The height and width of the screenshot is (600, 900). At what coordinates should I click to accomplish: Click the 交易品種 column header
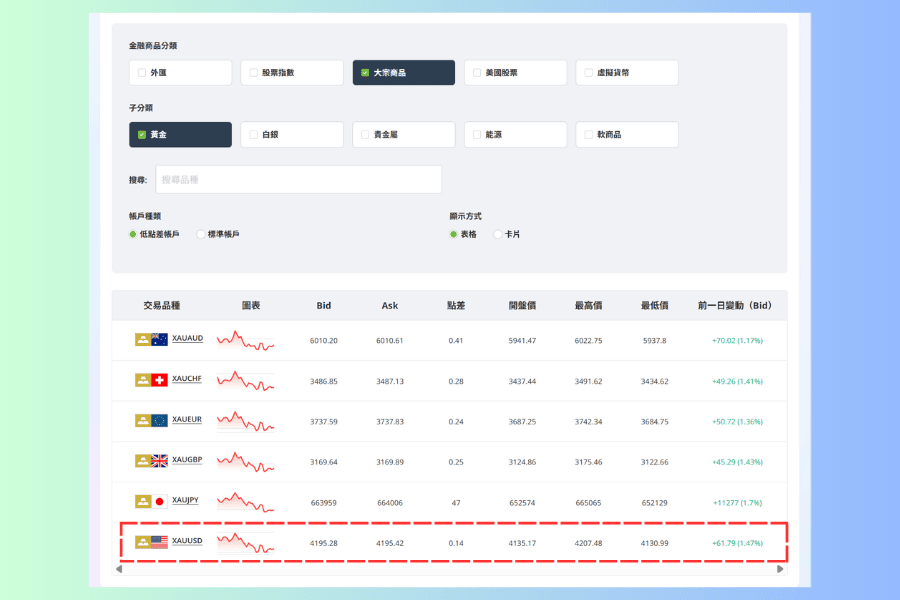pyautogui.click(x=162, y=305)
